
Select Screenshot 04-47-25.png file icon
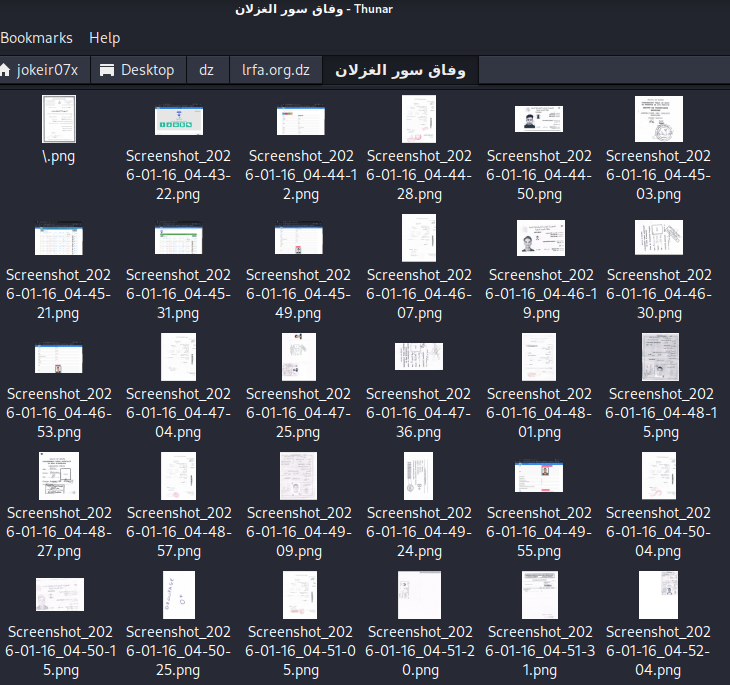click(x=299, y=358)
